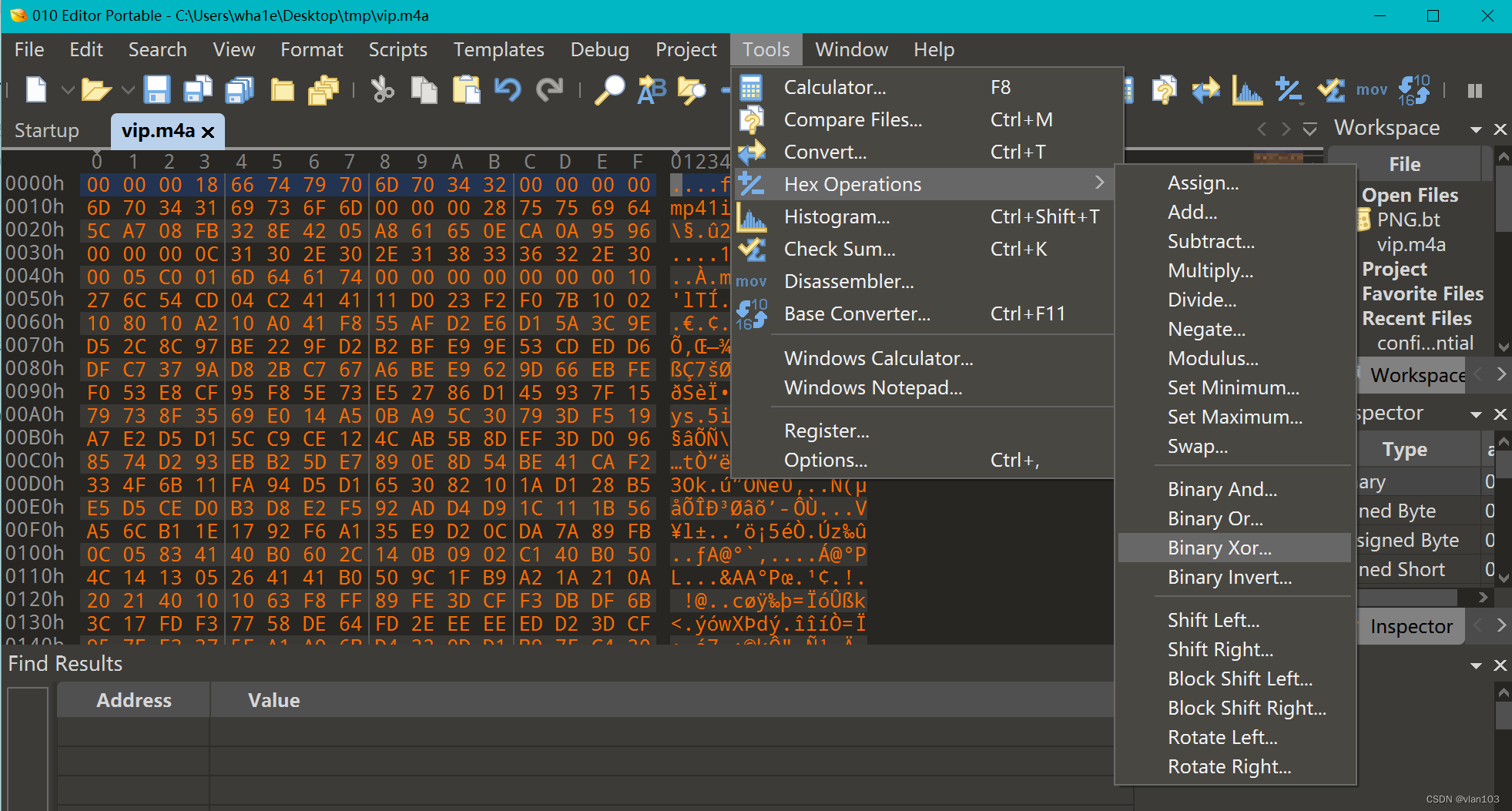1512x811 pixels.
Task: Open the Inspector panel dropdown arrow
Action: click(1476, 414)
